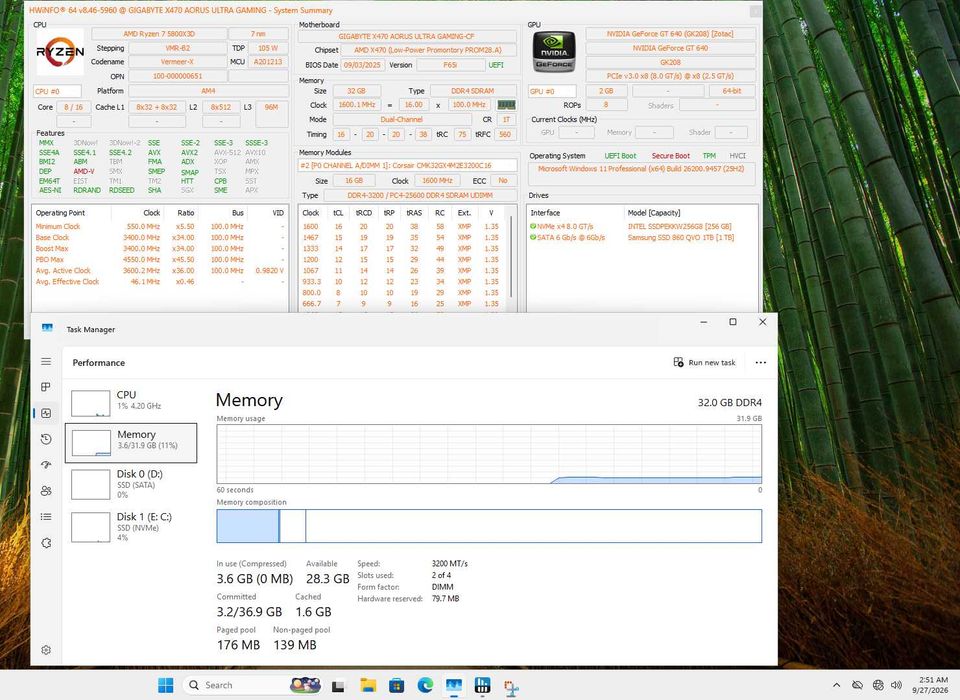The image size is (960, 700).
Task: Click the NVIDIA GeForce logo in HWiNFO
Action: (x=554, y=53)
